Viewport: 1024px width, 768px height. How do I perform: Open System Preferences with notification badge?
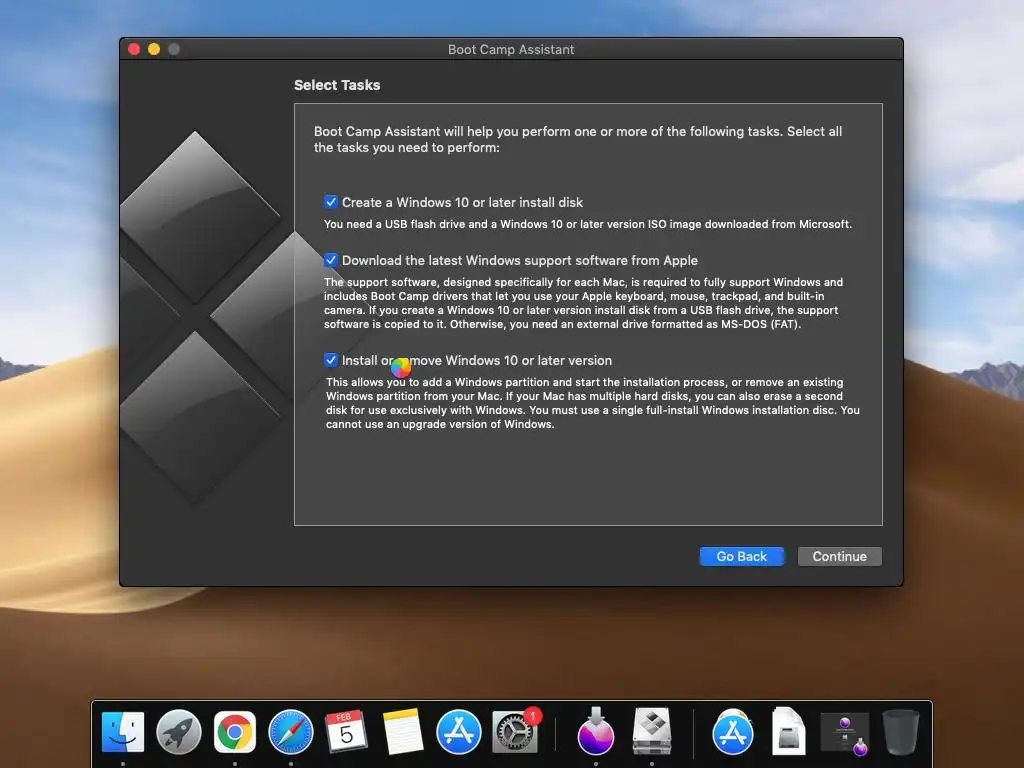coord(515,732)
